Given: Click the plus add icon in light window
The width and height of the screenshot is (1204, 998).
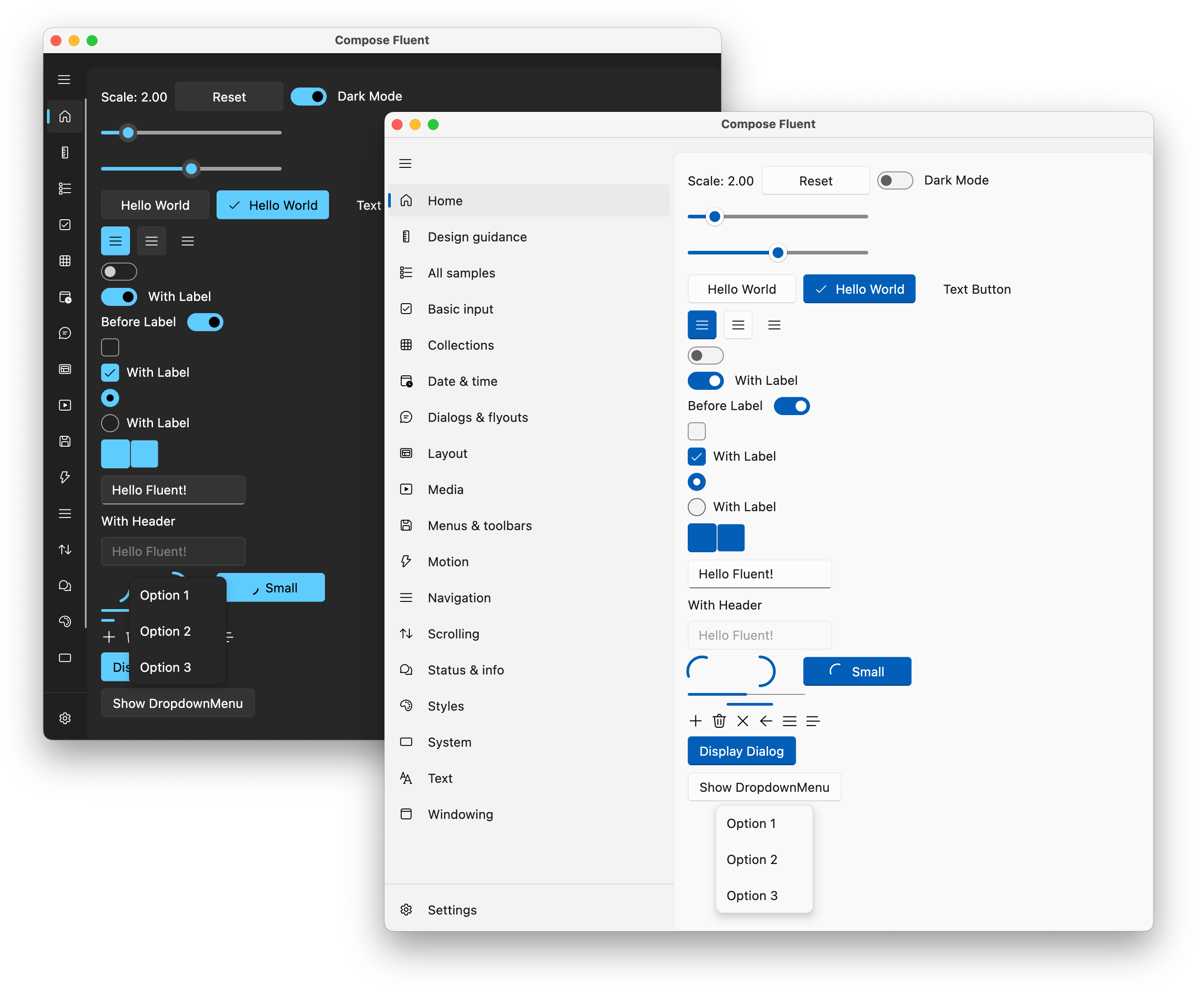Looking at the screenshot, I should coord(695,721).
